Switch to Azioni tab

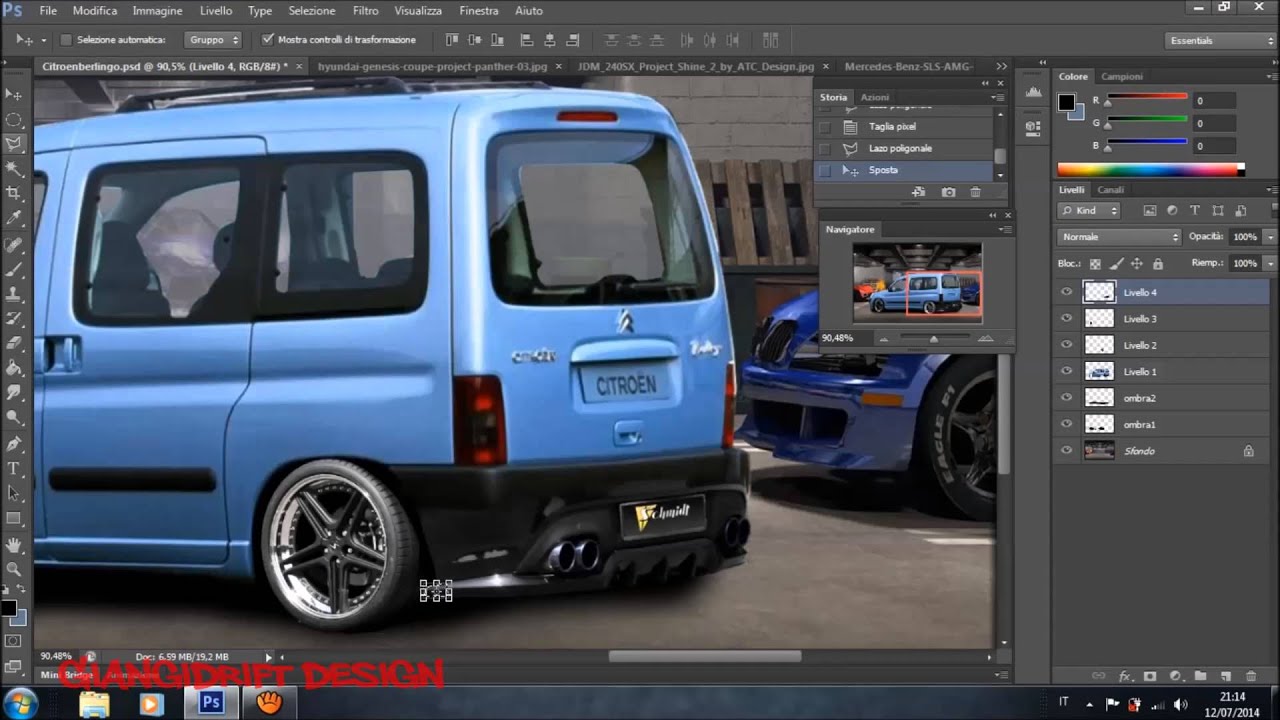pyautogui.click(x=875, y=97)
